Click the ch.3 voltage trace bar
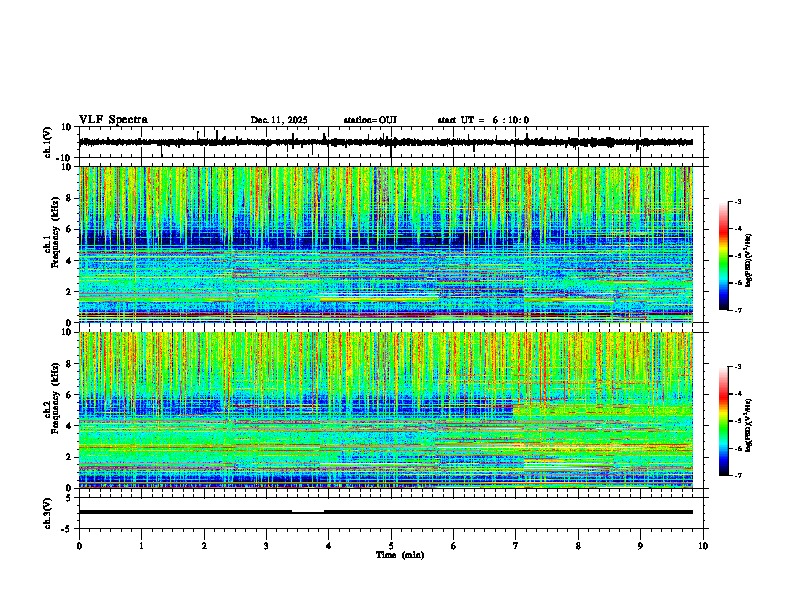 tap(386, 512)
